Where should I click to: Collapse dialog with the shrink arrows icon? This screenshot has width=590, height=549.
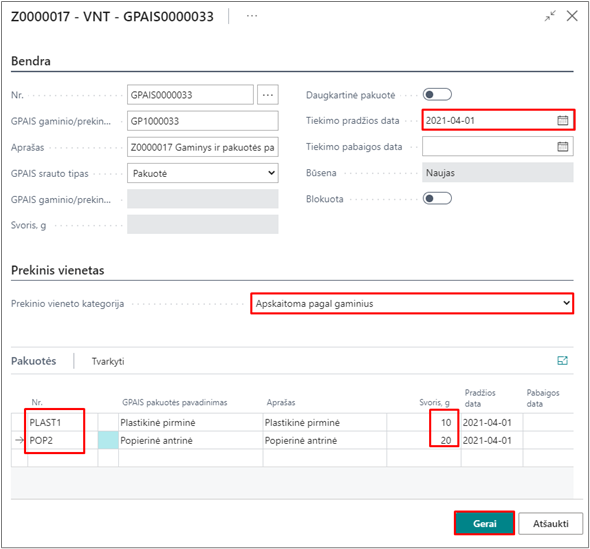point(550,16)
